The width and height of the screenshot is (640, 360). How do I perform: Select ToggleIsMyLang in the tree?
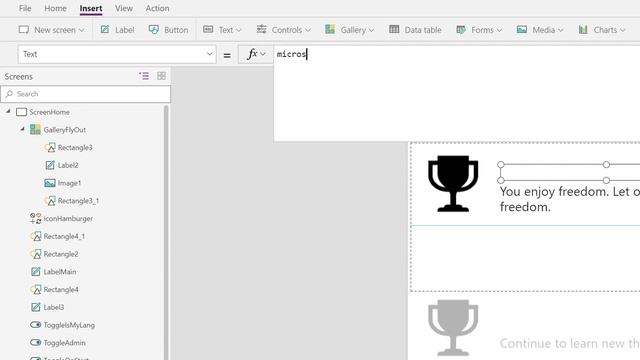69,325
